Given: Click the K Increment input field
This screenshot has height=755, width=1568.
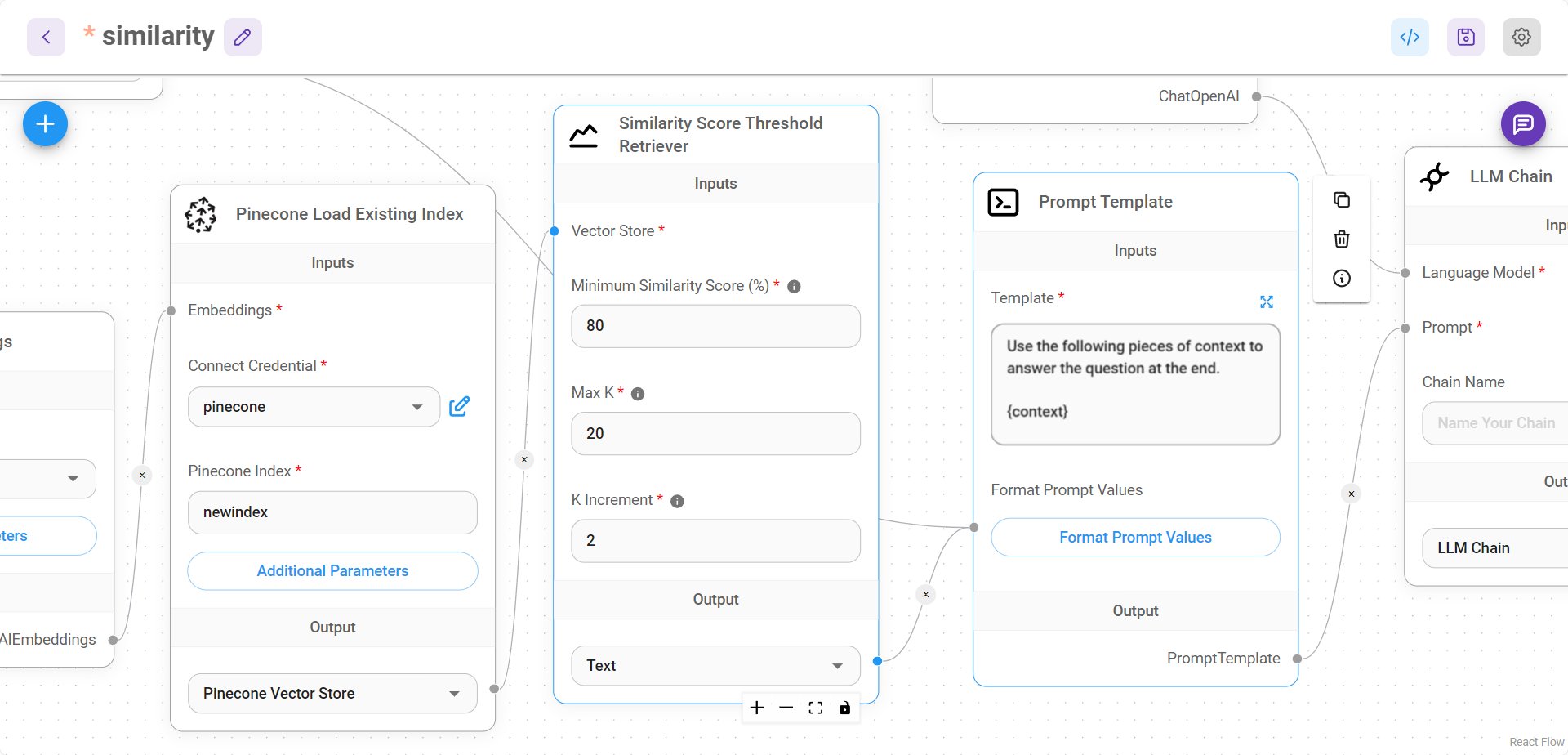Looking at the screenshot, I should click(715, 541).
